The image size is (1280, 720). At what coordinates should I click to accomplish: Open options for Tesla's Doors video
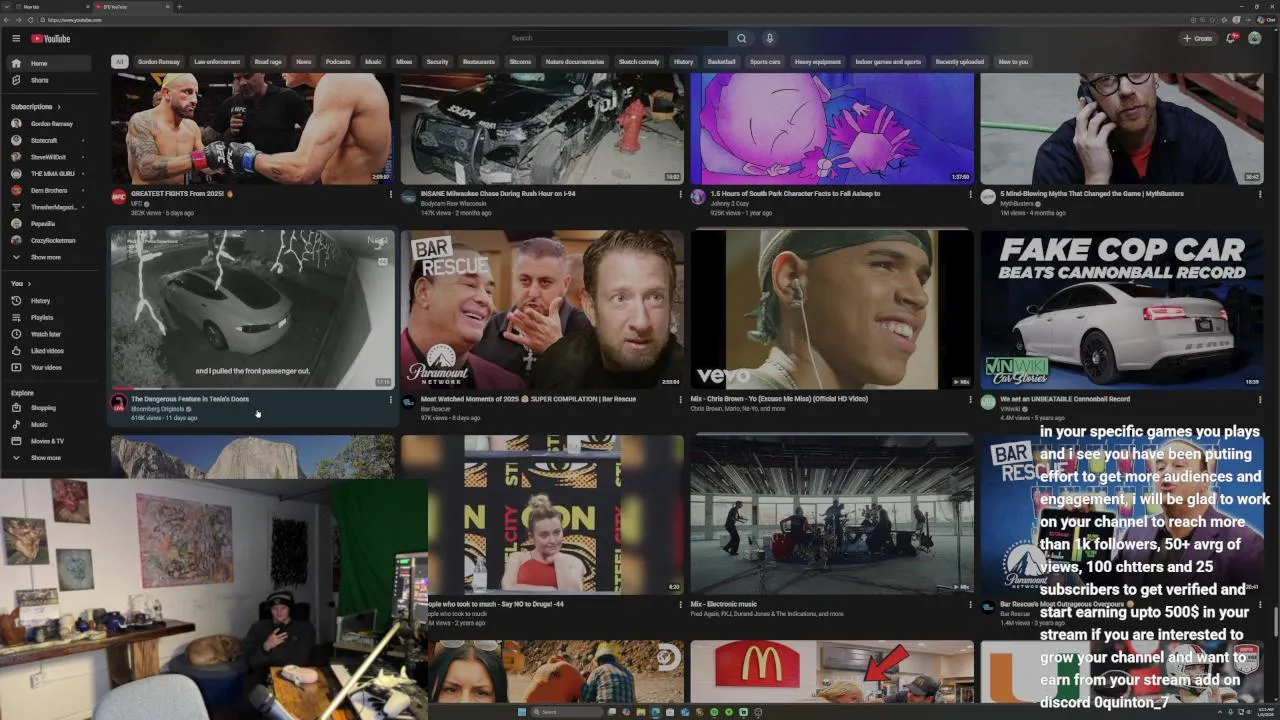(391, 400)
